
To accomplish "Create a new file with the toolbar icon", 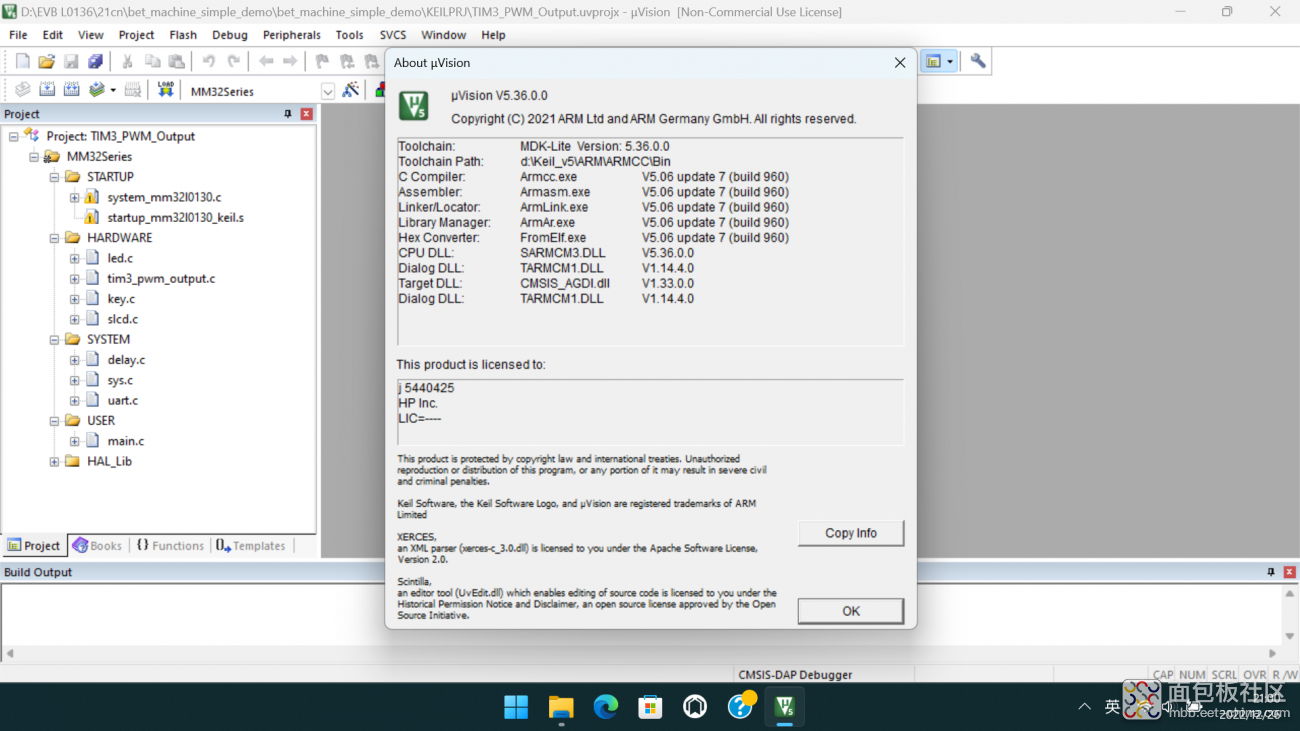I will [22, 62].
